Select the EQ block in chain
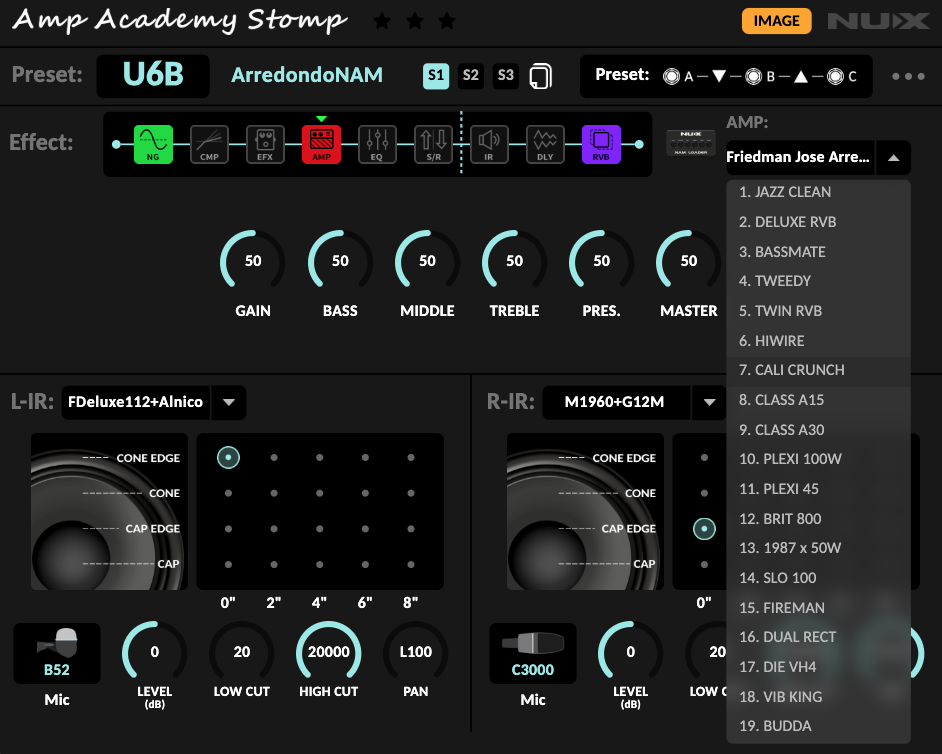This screenshot has height=754, width=942. coord(377,144)
